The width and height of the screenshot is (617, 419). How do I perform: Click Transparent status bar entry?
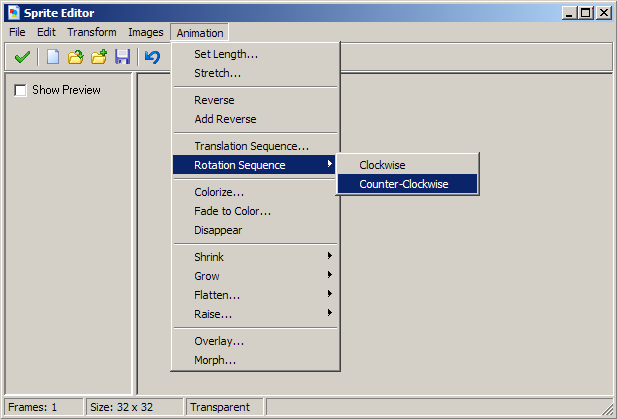(x=225, y=407)
